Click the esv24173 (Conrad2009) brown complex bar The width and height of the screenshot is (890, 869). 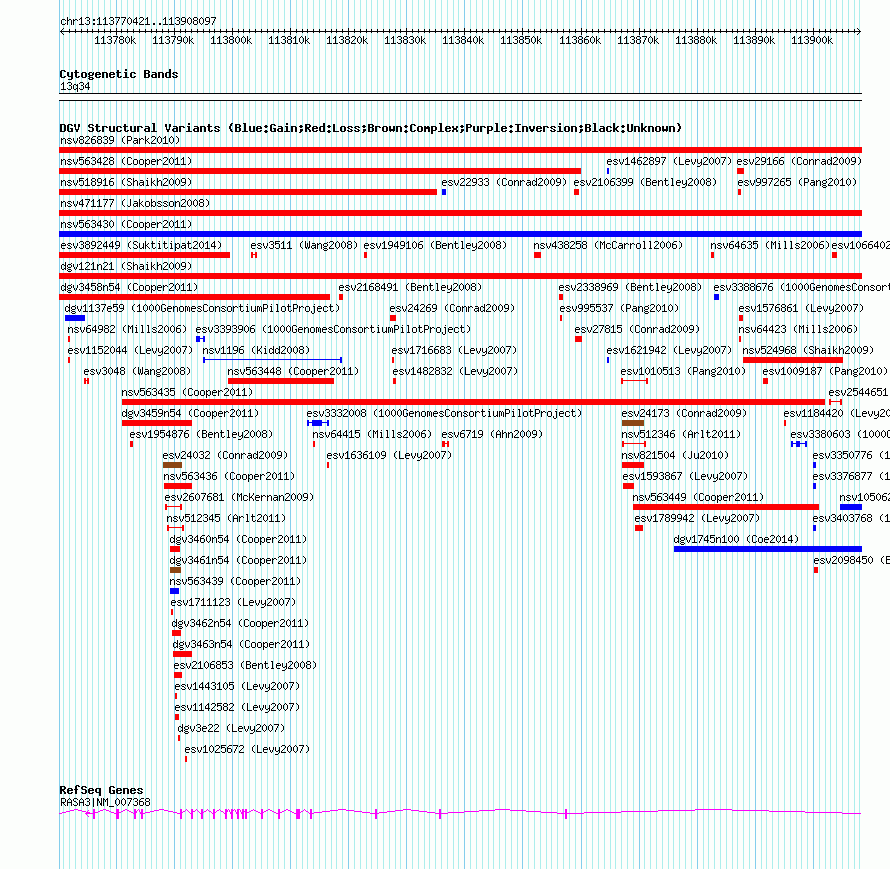click(633, 423)
